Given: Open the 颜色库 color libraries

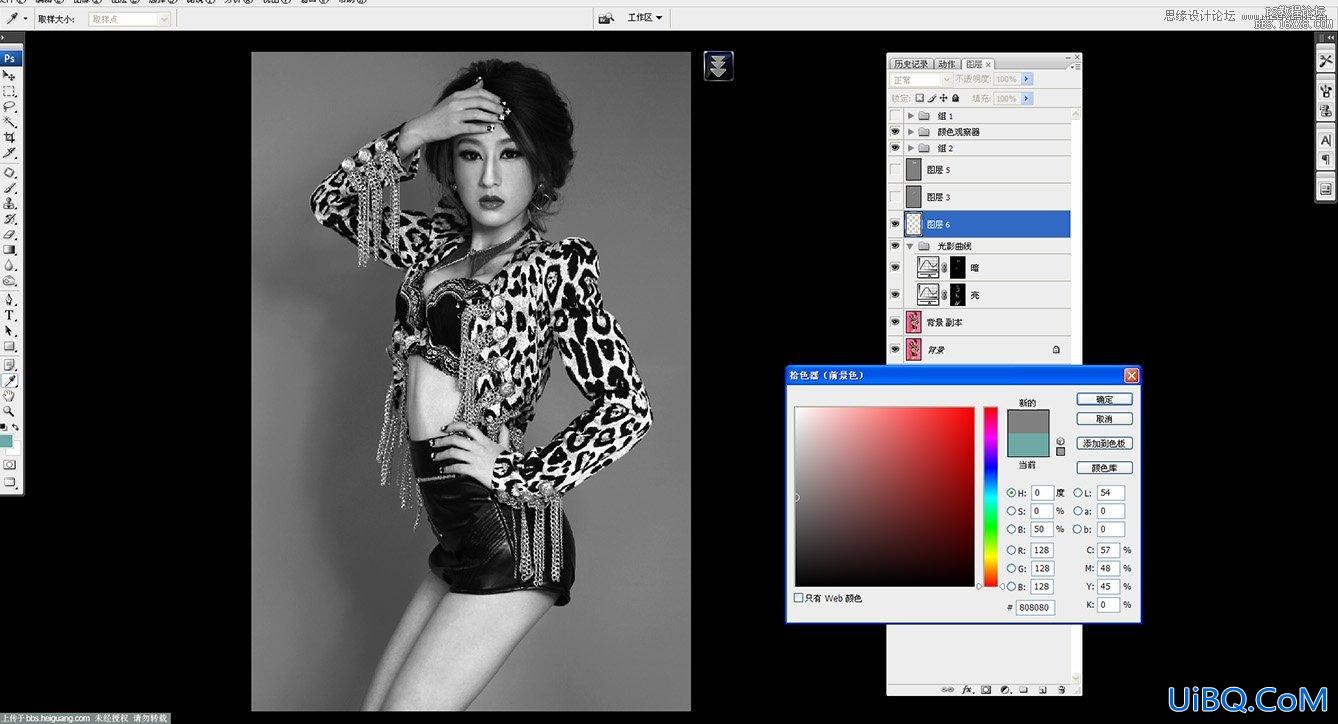Looking at the screenshot, I should click(x=1105, y=467).
